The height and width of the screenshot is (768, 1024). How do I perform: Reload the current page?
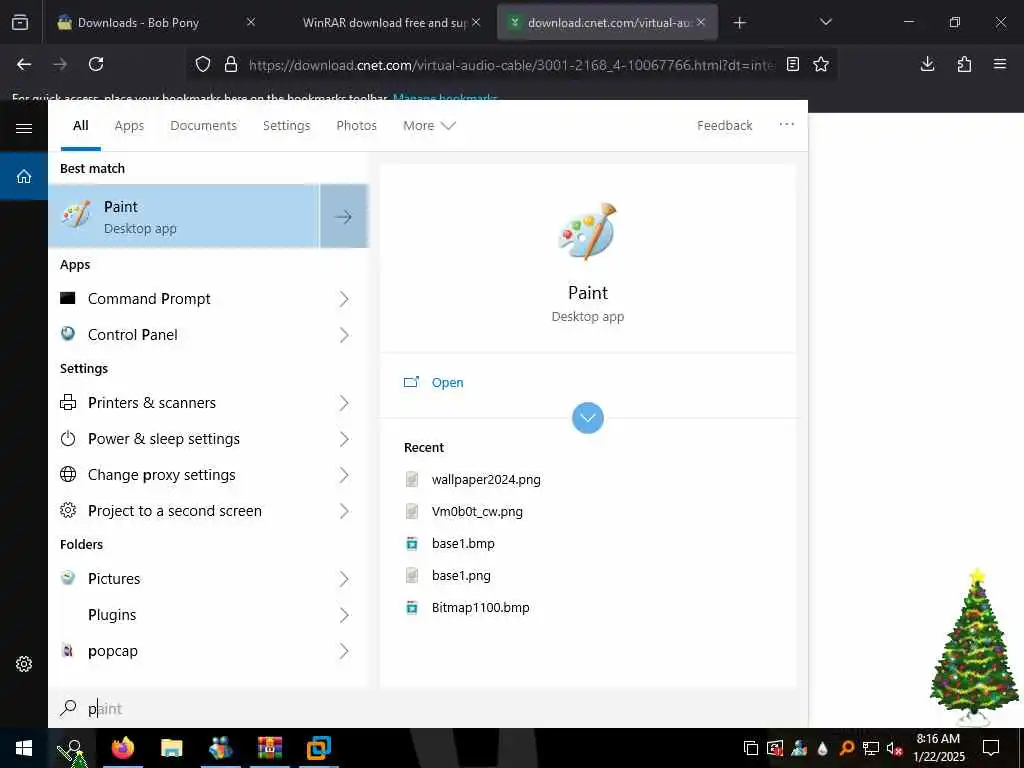click(x=96, y=64)
